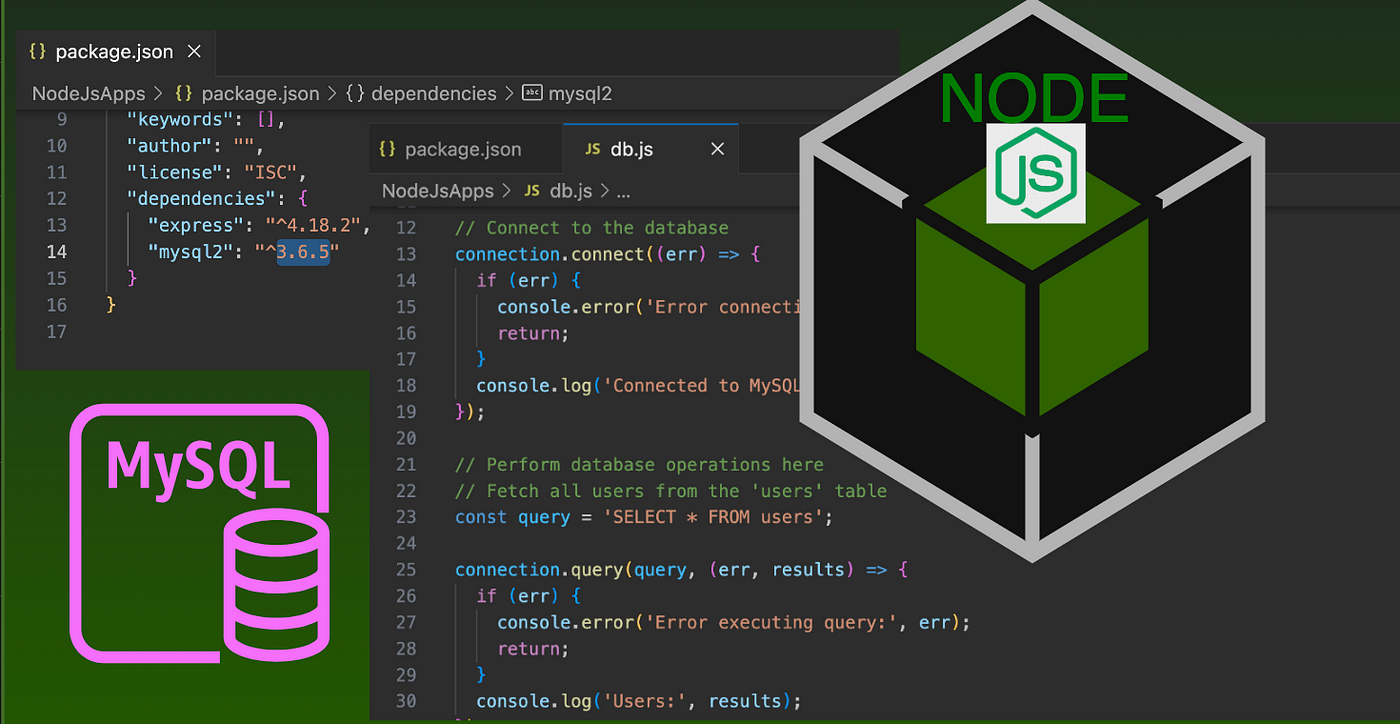Click the JS file icon on db.js tab
Image resolution: width=1400 pixels, height=724 pixels.
coord(592,149)
